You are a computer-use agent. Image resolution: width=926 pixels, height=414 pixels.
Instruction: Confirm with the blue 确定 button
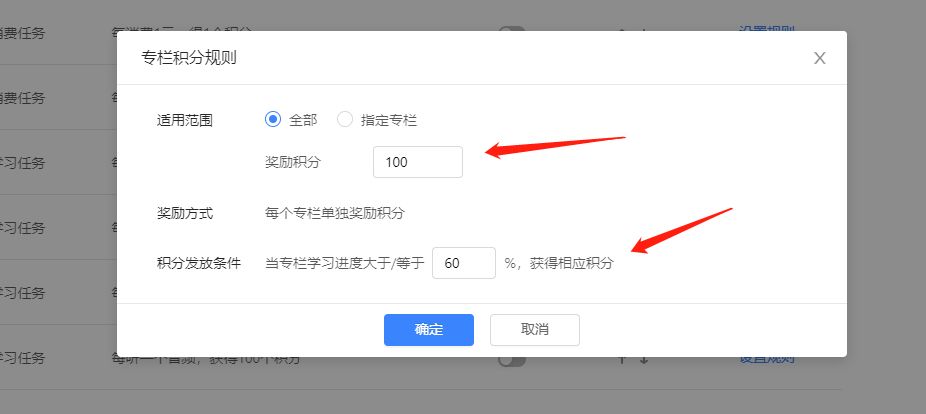tap(429, 330)
